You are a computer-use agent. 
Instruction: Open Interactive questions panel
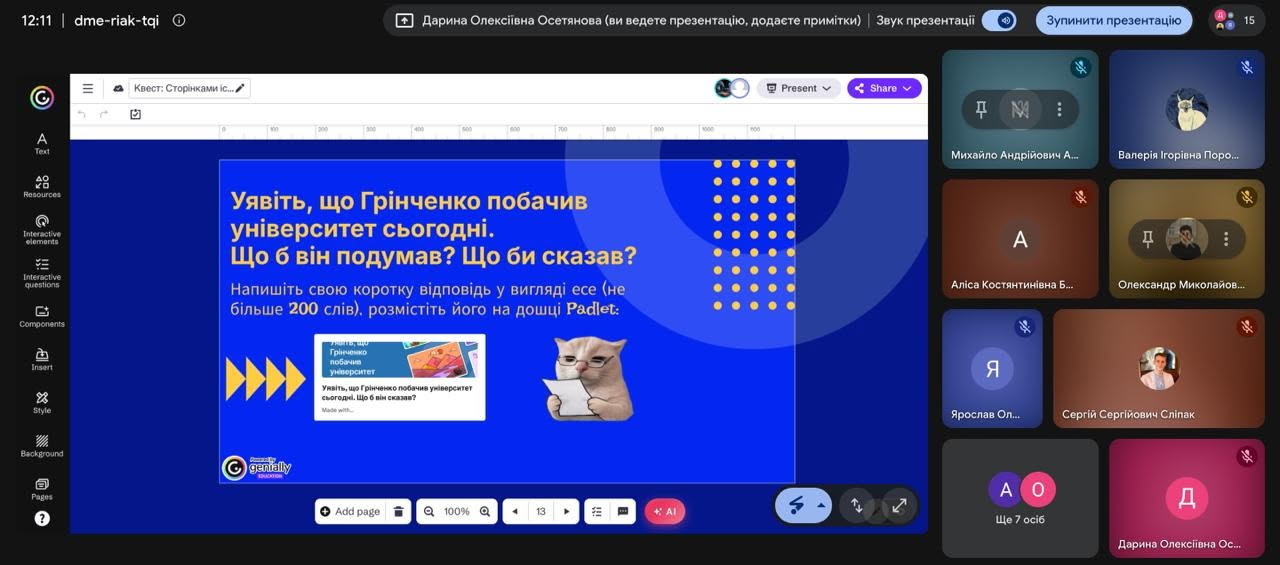[42, 272]
